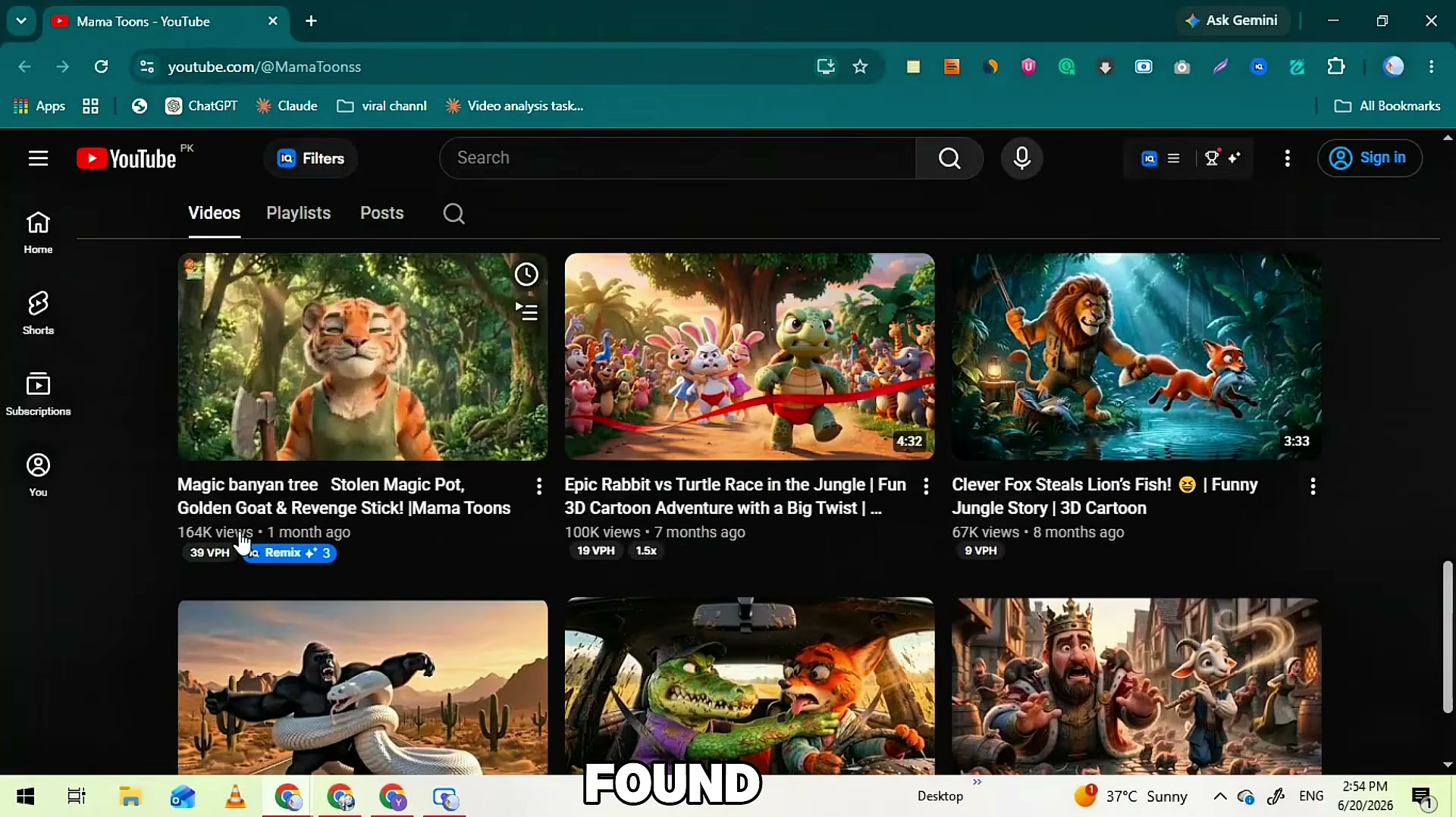
Task: Open more options for Magic banyan tree video
Action: (539, 487)
